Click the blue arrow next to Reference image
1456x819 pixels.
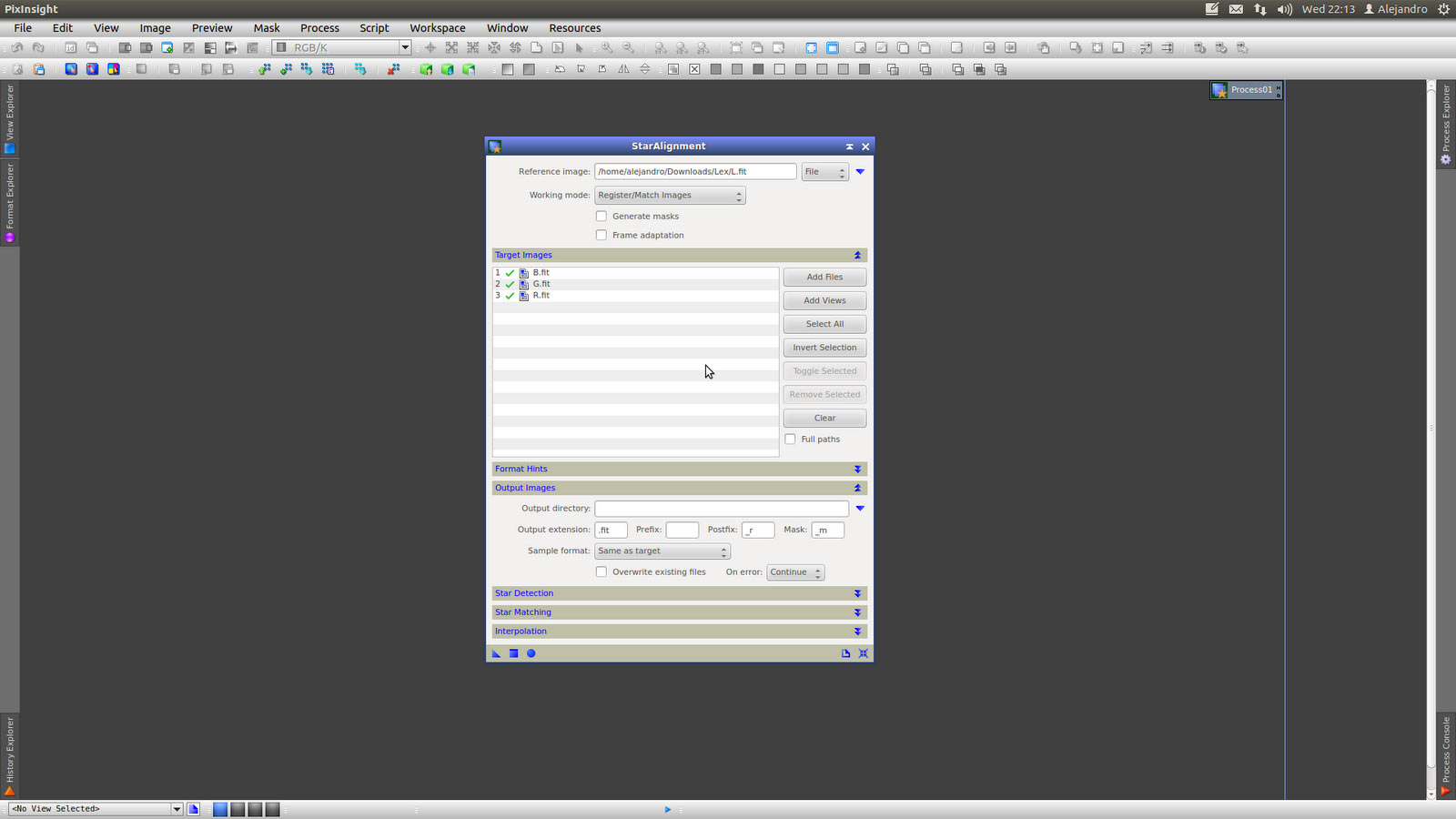[x=860, y=172]
